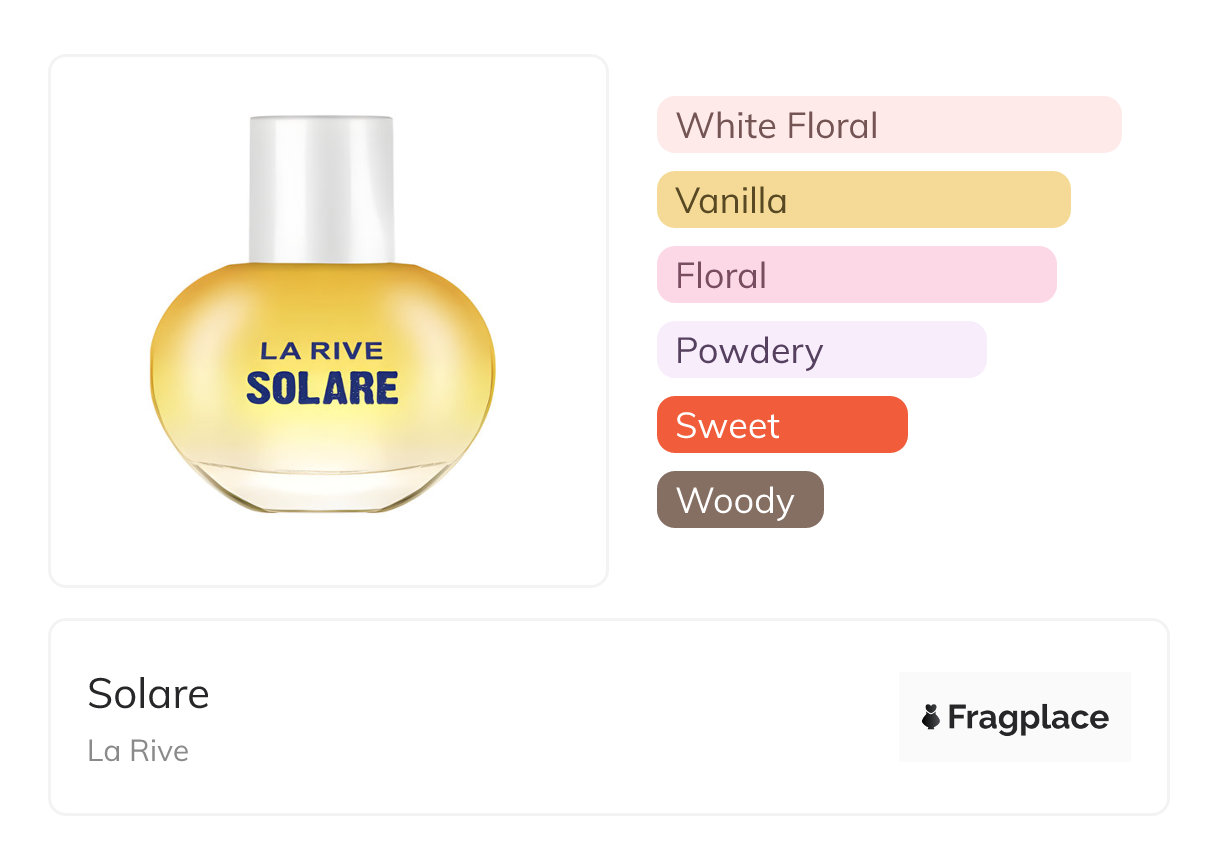Click the "Floral" label in the pink bar
1218x864 pixels.
point(721,276)
